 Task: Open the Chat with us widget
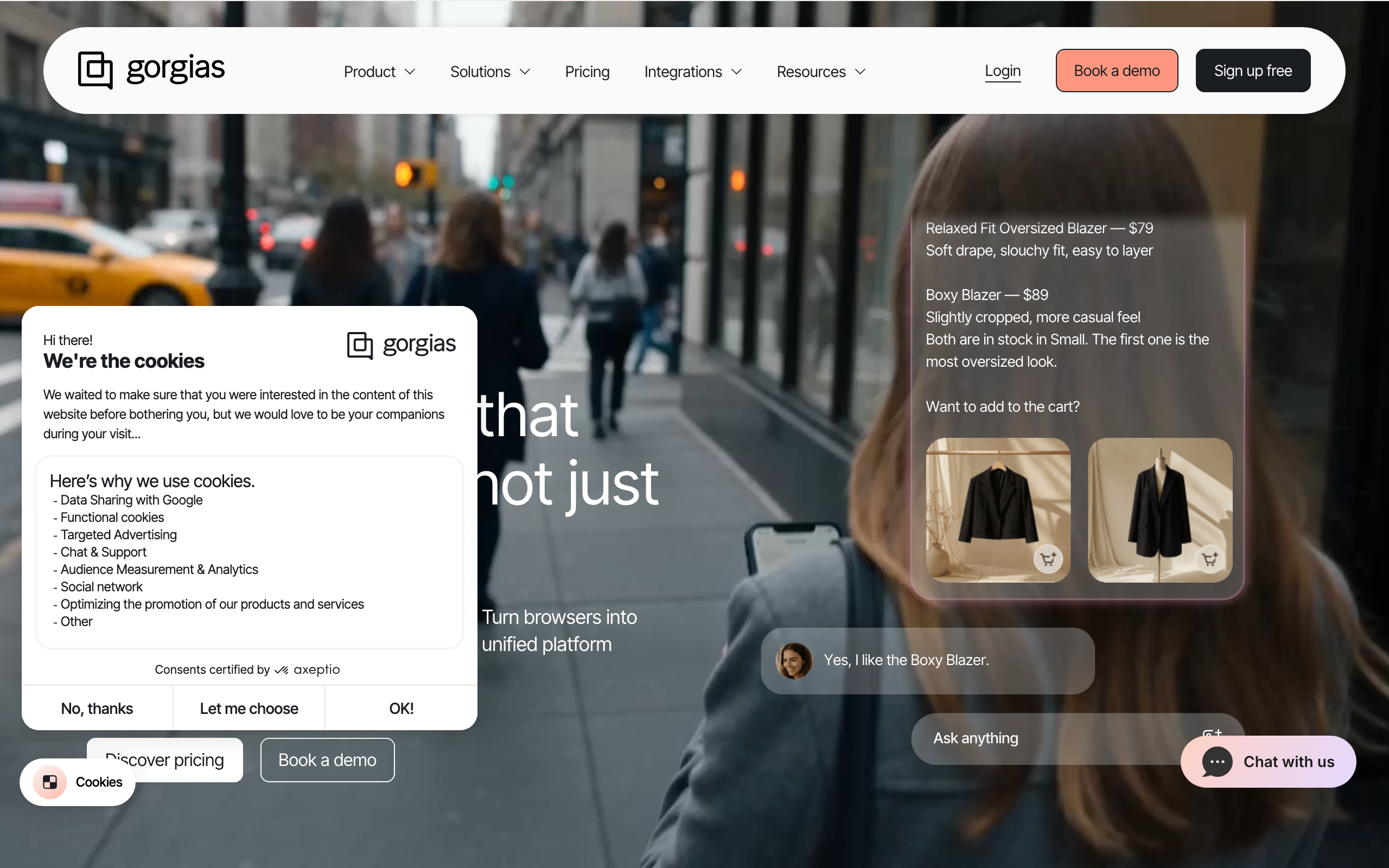coord(1268,762)
